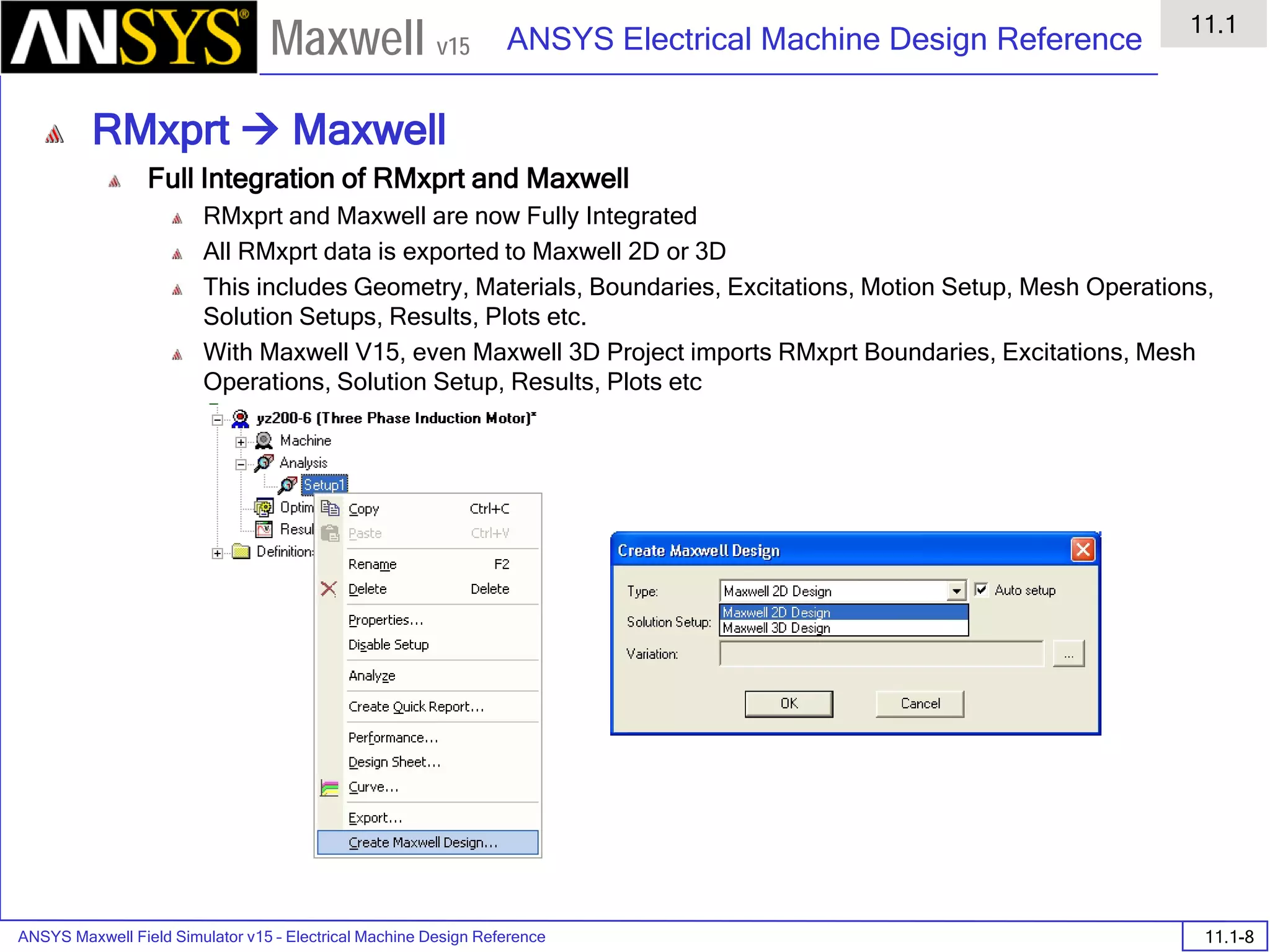
Task: Click the Analysis node icon
Action: pyautogui.click(x=264, y=463)
